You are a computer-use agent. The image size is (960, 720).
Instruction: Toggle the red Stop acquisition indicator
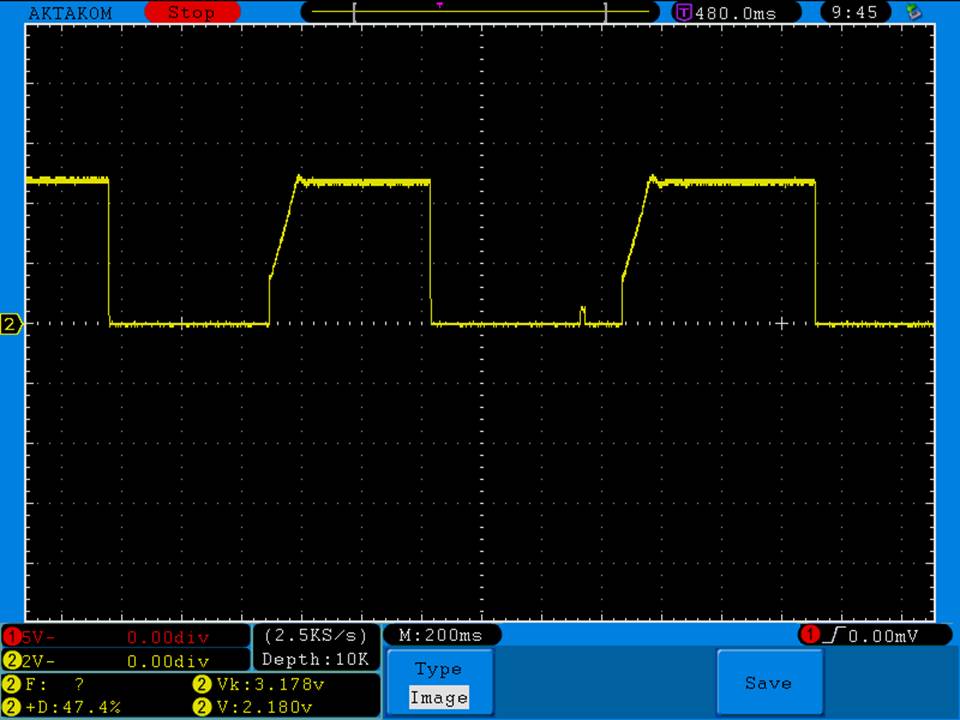pos(192,13)
